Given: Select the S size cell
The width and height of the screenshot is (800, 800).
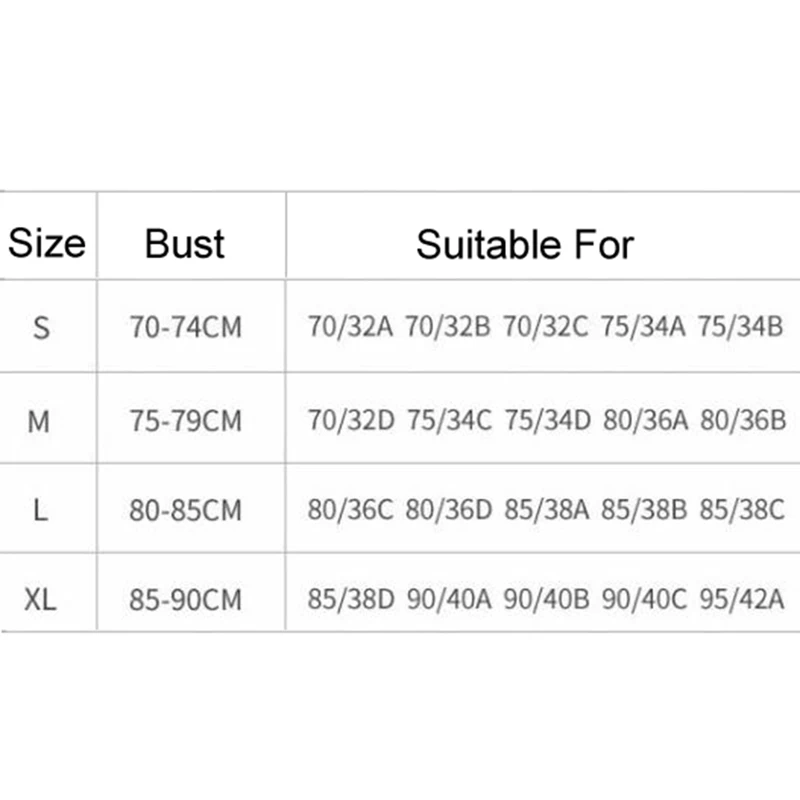Looking at the screenshot, I should click(41, 328).
